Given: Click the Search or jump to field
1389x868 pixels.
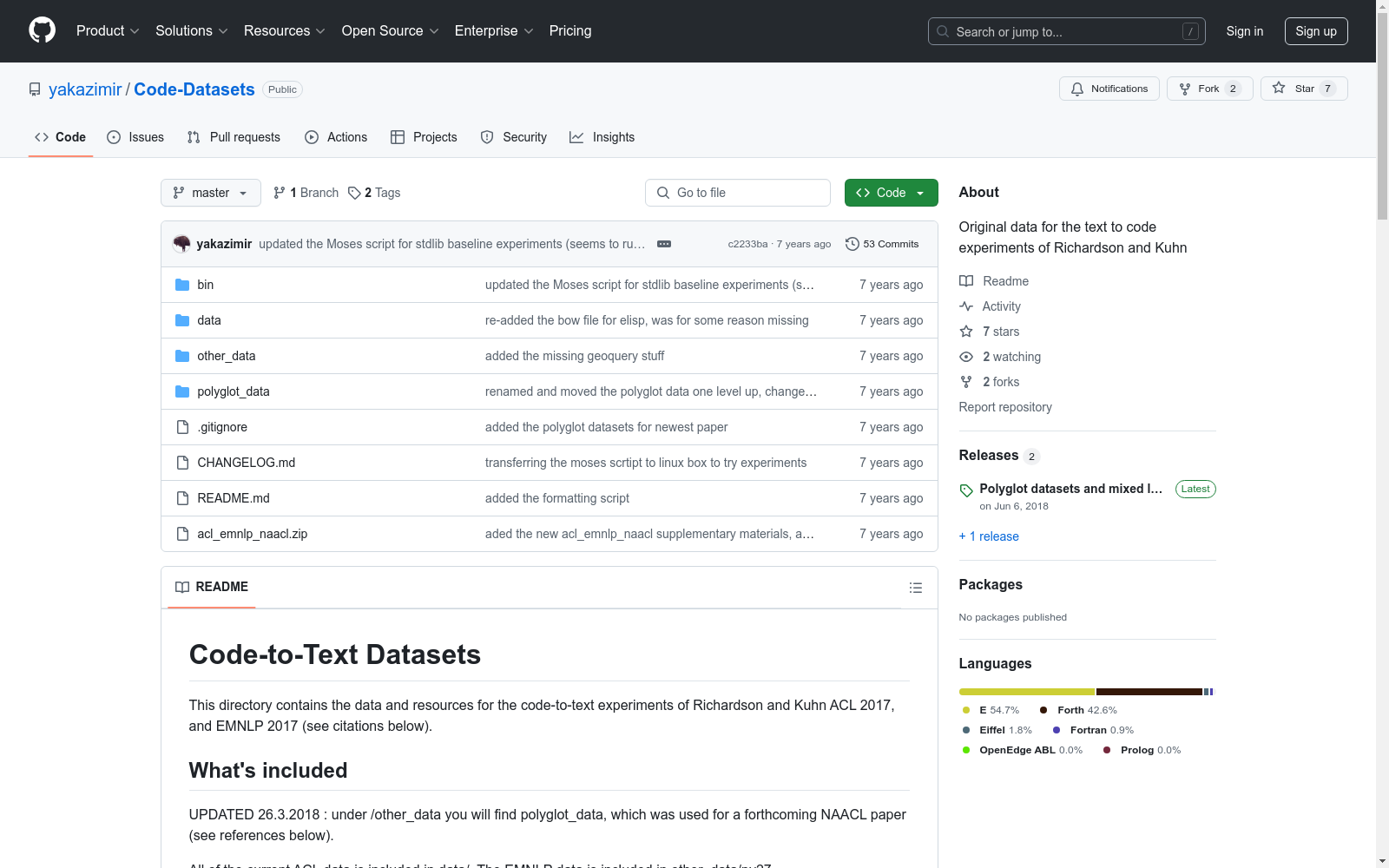Looking at the screenshot, I should 1067,31.
